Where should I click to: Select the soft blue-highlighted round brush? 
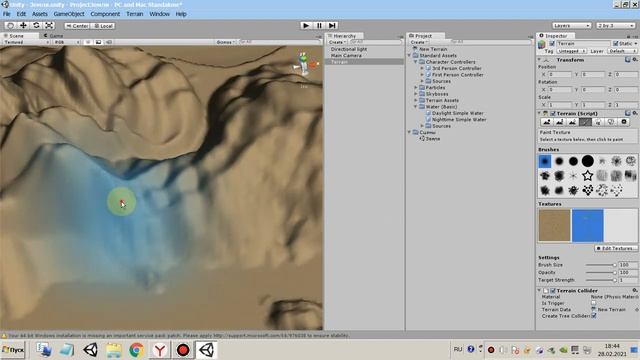545,161
